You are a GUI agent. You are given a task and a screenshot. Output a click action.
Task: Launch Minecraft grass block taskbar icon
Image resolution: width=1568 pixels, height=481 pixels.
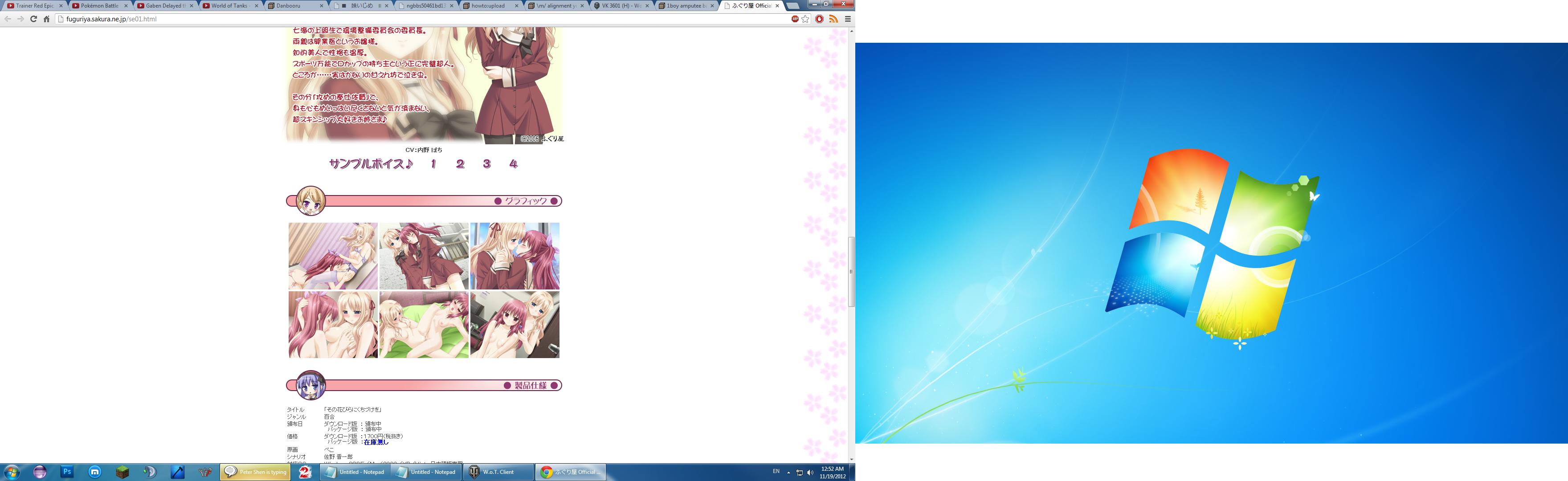122,472
